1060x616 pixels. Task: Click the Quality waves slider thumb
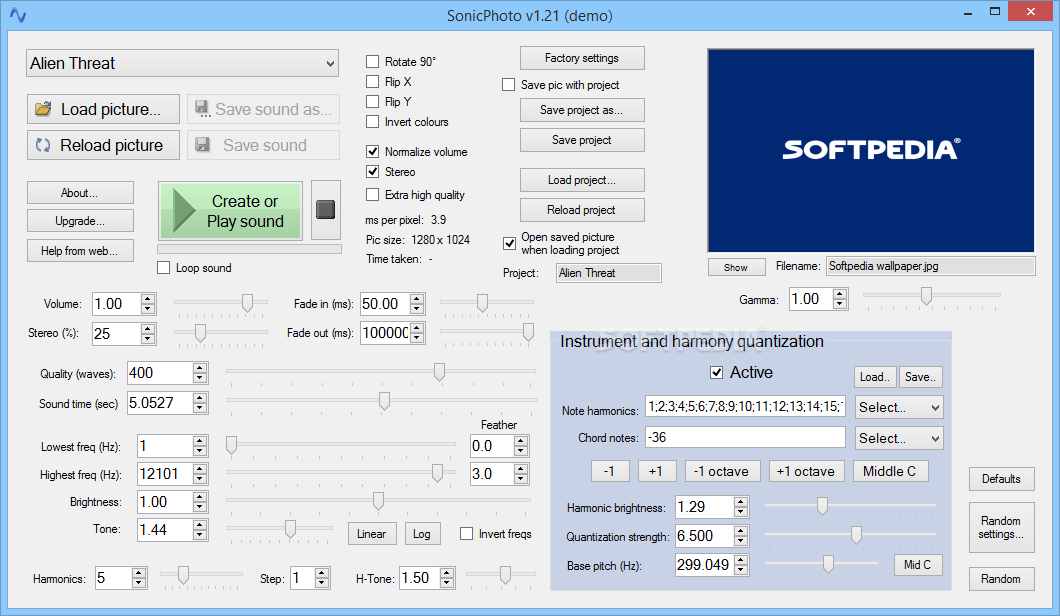(439, 372)
